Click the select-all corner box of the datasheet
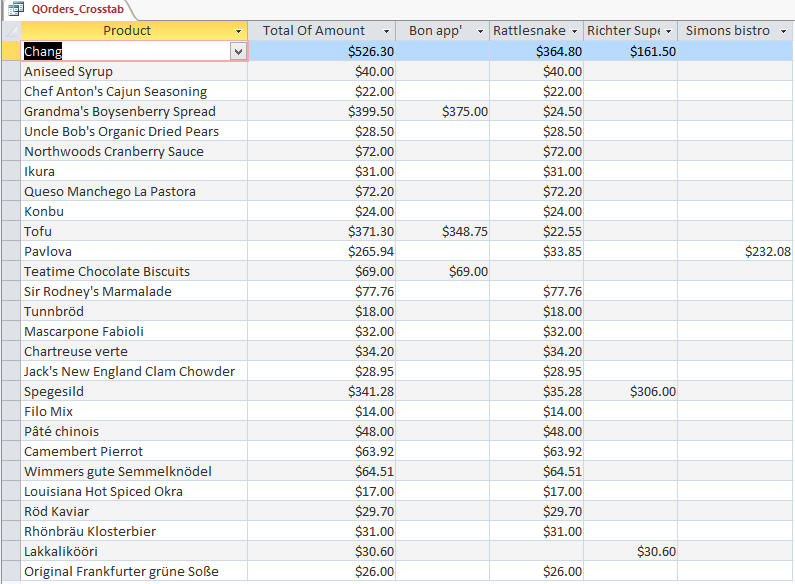Image resolution: width=795 pixels, height=584 pixels. click(10, 31)
